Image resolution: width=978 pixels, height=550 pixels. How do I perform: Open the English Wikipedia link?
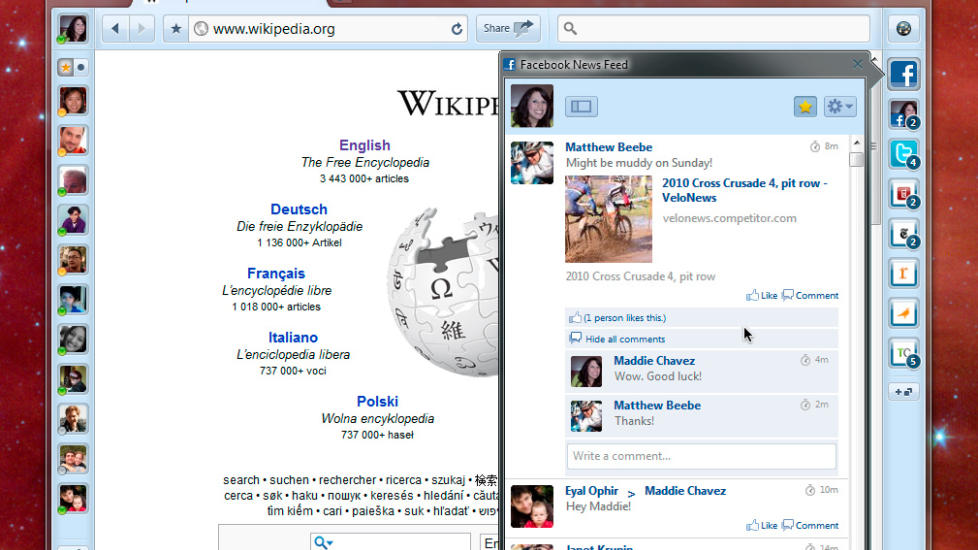click(x=364, y=145)
